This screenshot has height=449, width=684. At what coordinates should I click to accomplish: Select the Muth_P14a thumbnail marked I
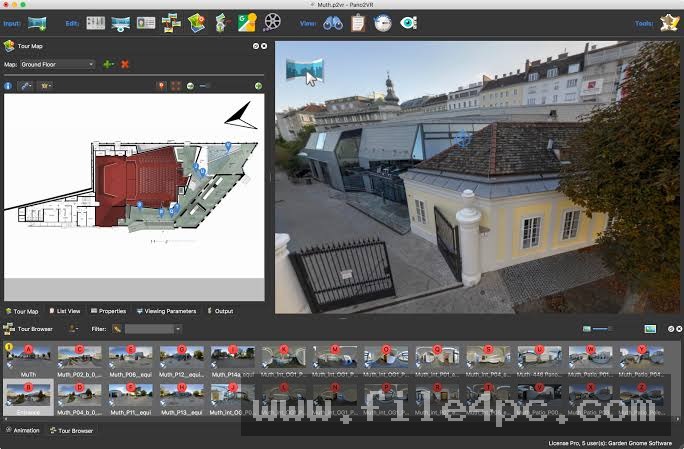(x=233, y=361)
